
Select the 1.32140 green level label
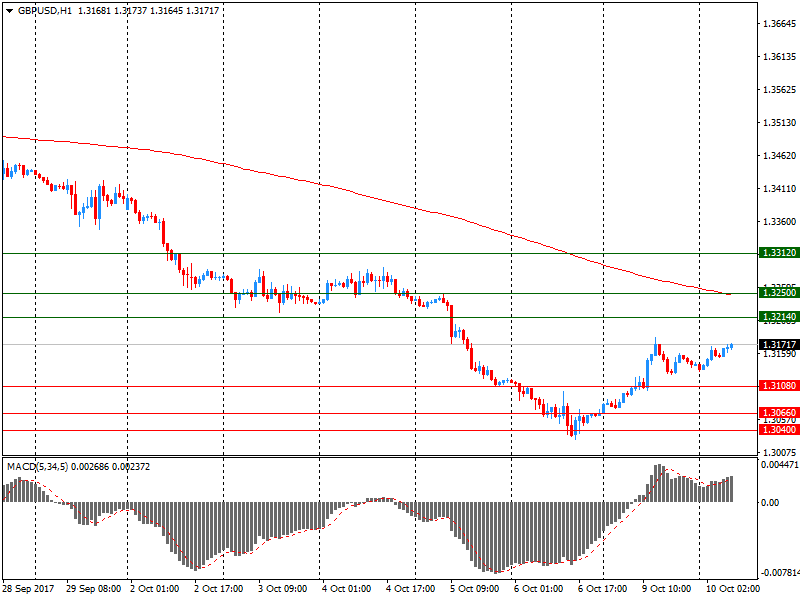(779, 317)
